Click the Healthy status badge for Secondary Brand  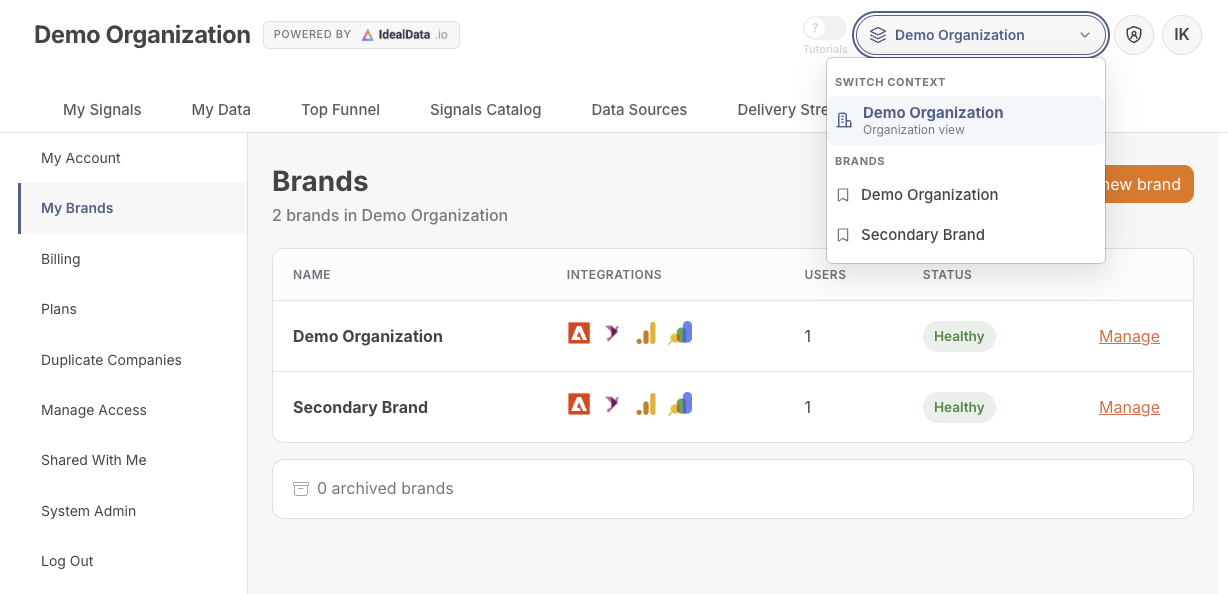click(x=959, y=407)
